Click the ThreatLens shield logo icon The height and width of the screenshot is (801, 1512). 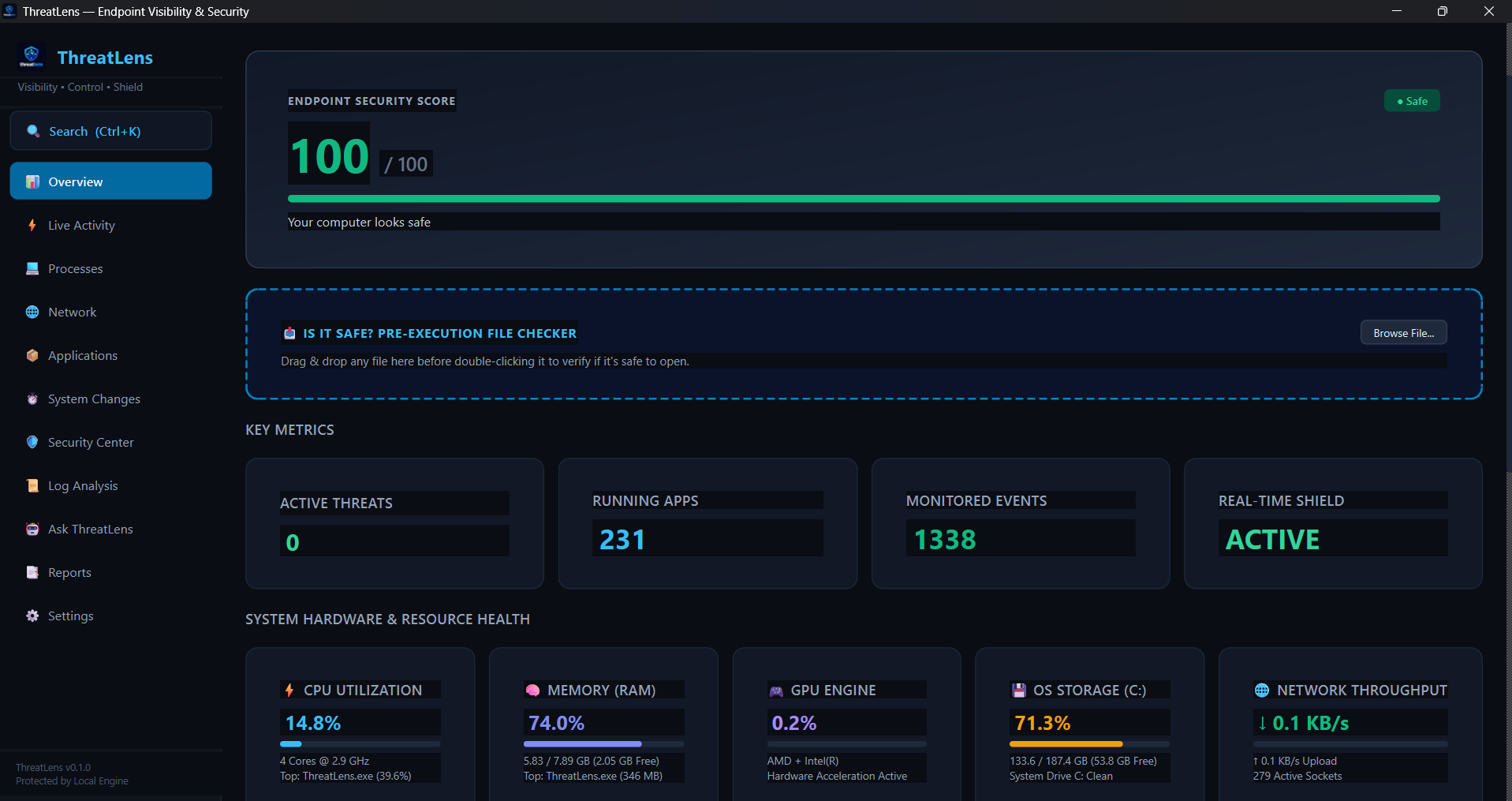click(32, 56)
